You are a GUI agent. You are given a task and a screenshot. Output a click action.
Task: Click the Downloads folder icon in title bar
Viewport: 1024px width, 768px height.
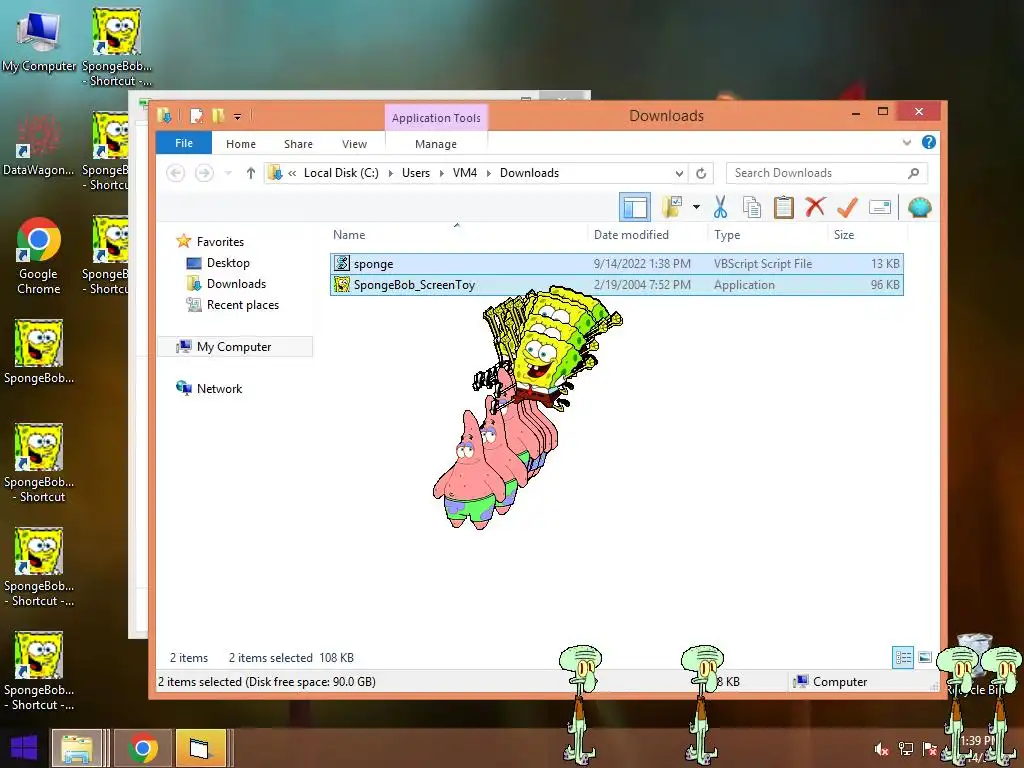(164, 116)
